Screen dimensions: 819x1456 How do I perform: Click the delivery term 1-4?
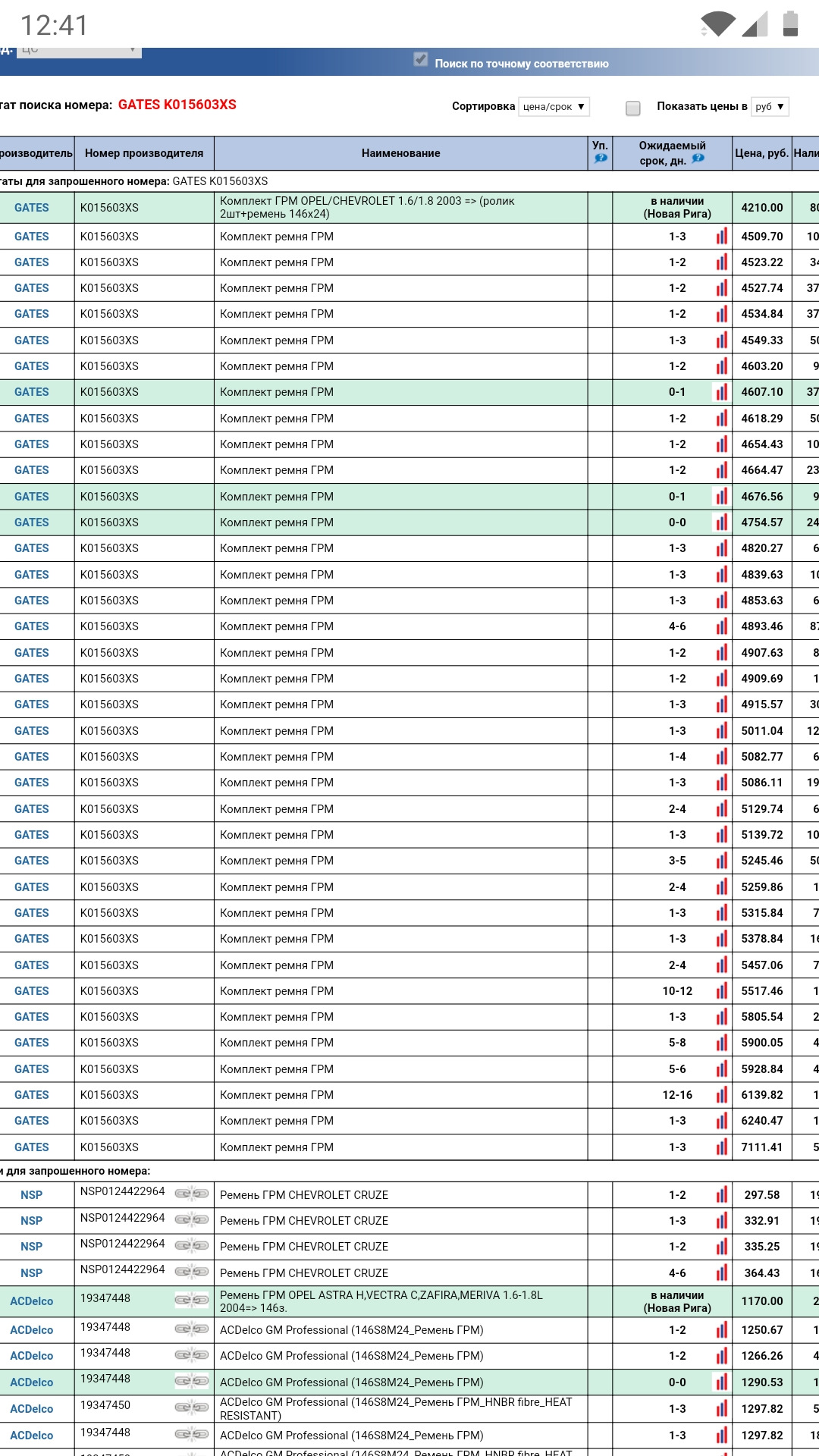(x=677, y=757)
